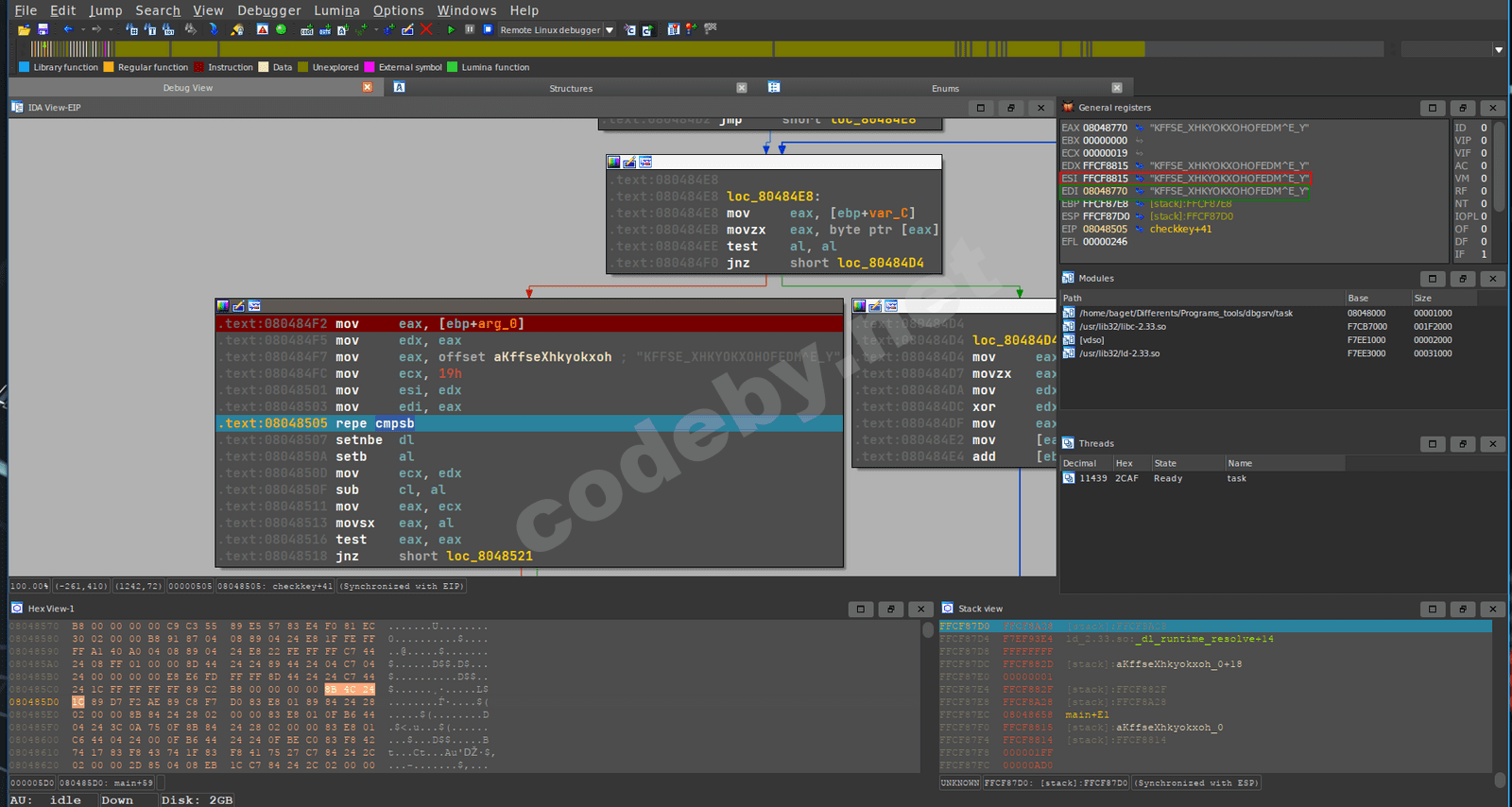The height and width of the screenshot is (807, 1512).
Task: Select the EDI register value 08048770
Action: pyautogui.click(x=1105, y=191)
